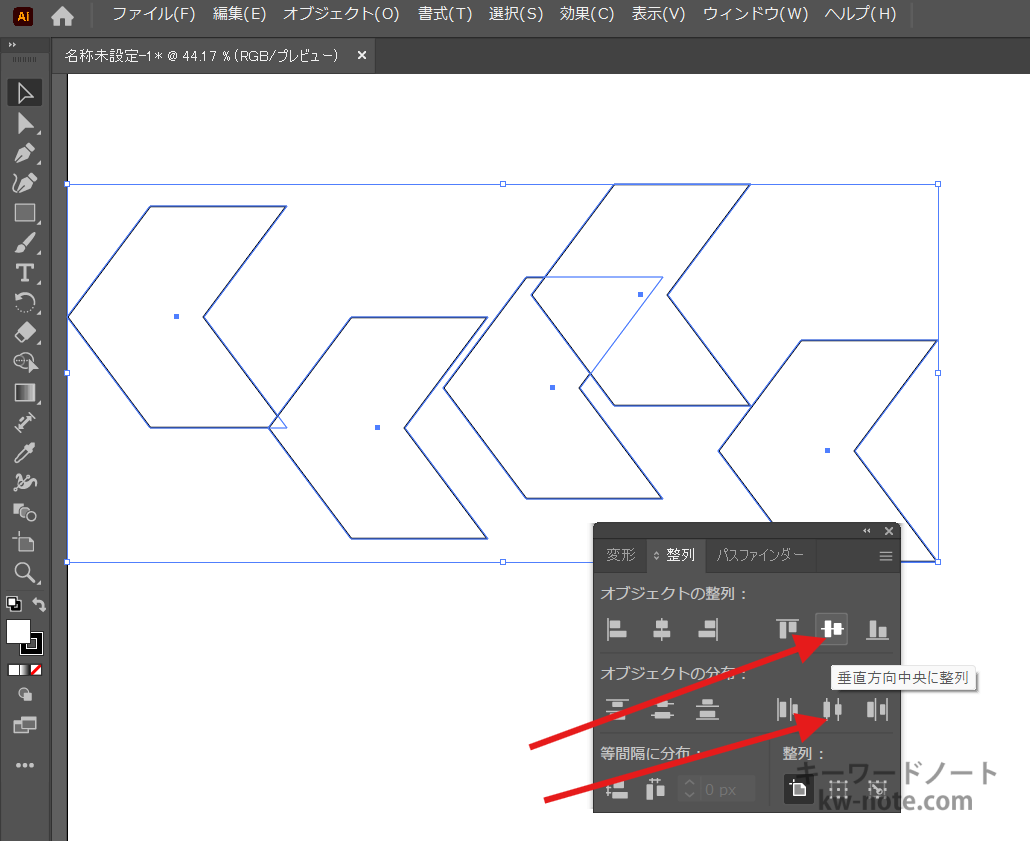Click the white fill color swatch
The height and width of the screenshot is (841, 1030).
coord(18,631)
